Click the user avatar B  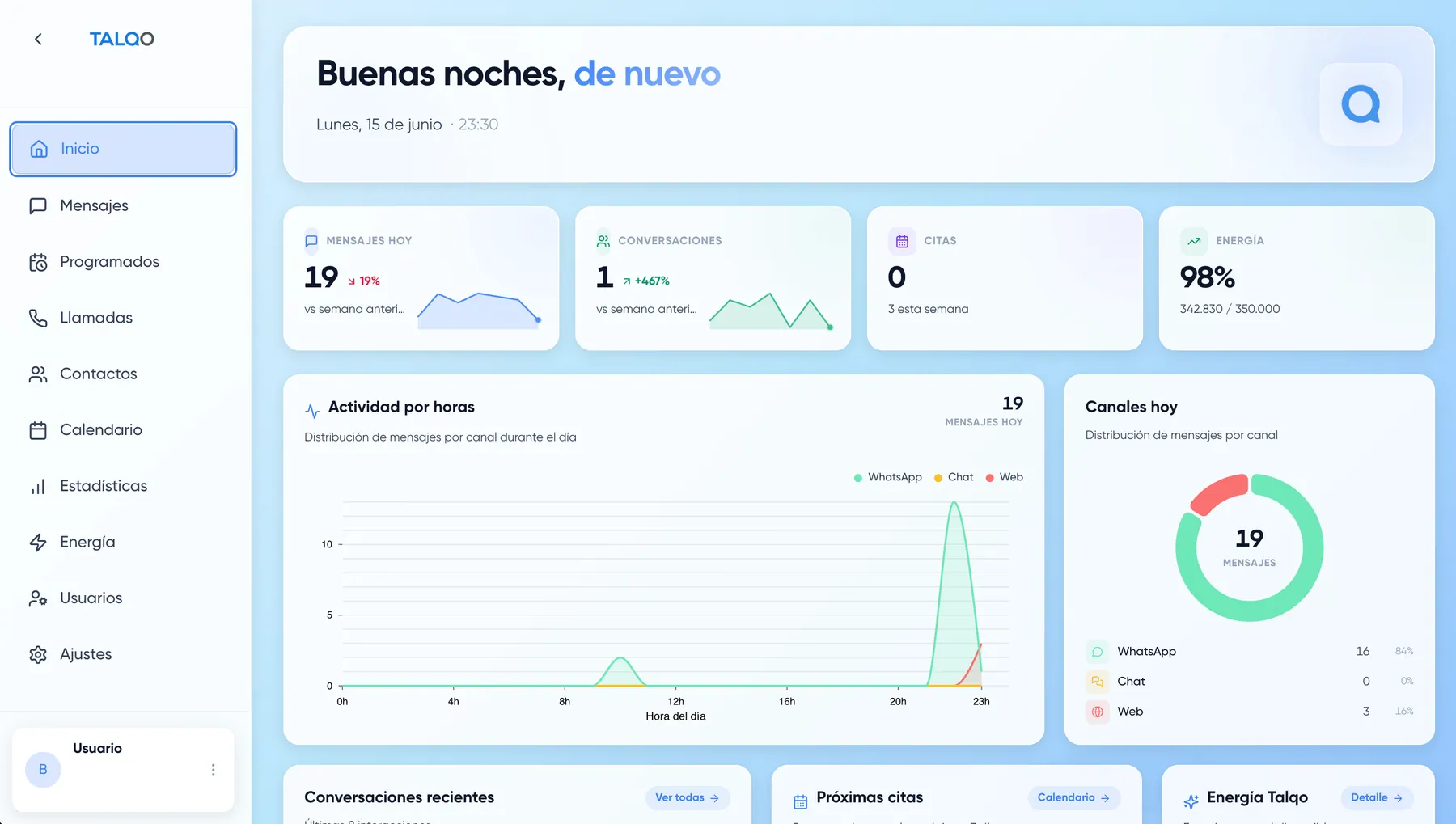[x=43, y=770]
